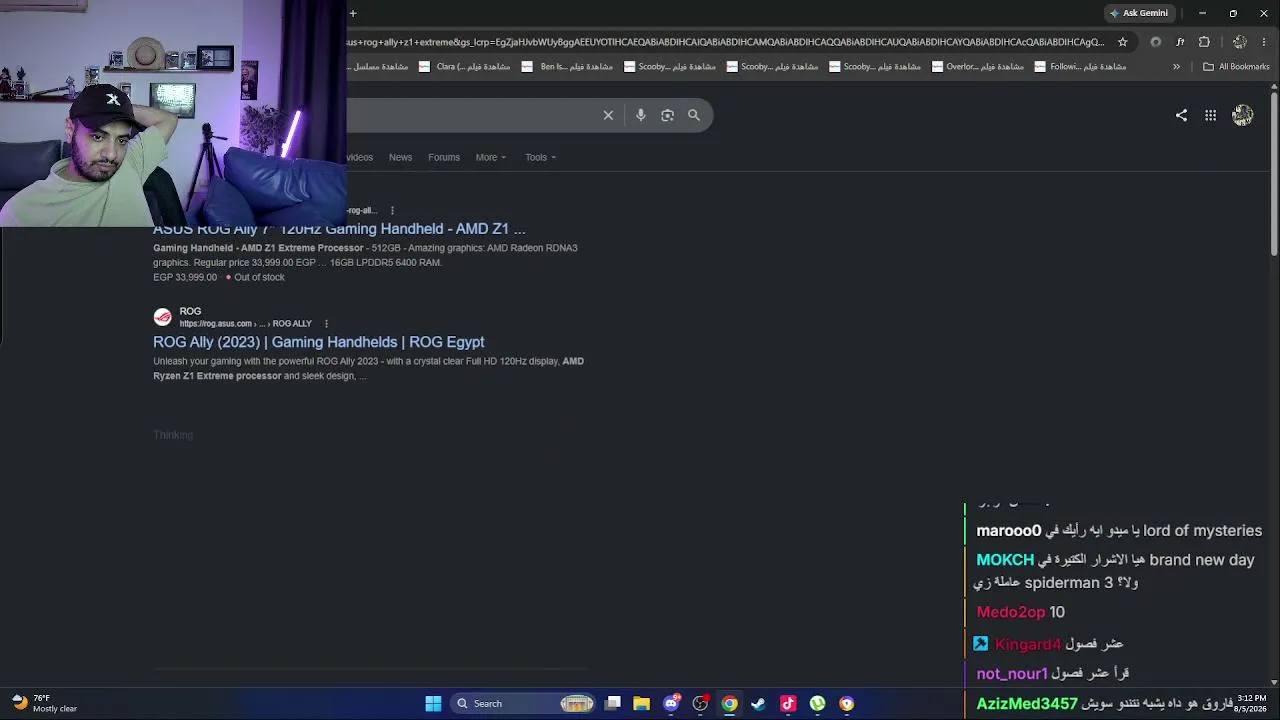Open Chrome's three-dot menu

(1265, 42)
